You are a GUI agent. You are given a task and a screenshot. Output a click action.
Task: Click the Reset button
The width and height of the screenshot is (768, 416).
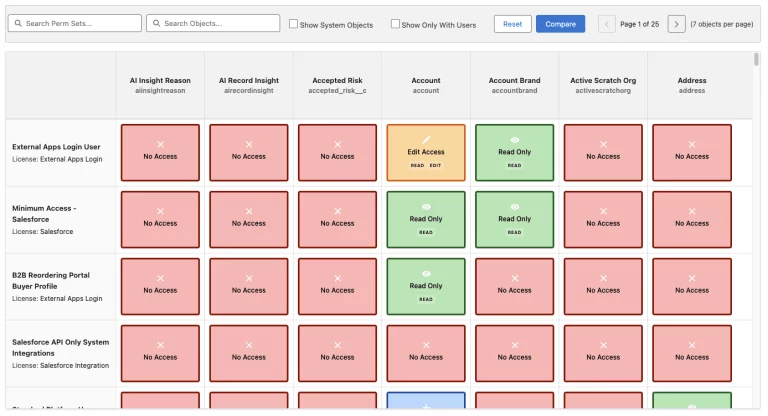click(512, 24)
